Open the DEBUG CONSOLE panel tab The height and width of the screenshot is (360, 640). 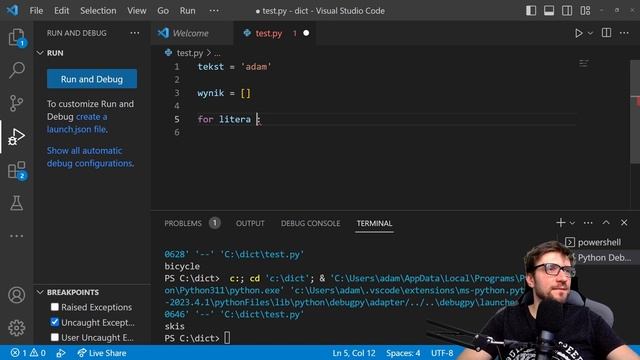(x=310, y=223)
